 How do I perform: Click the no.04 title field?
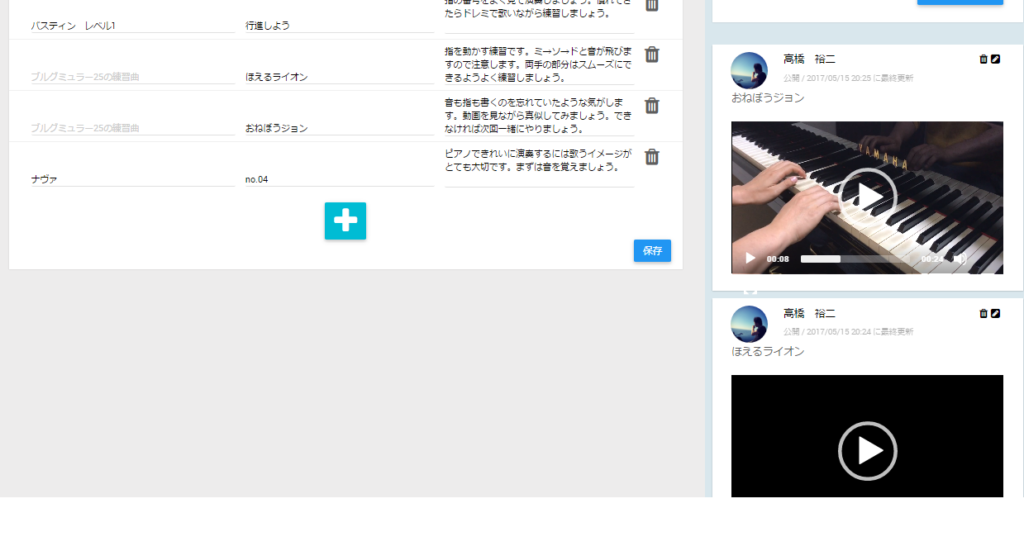[x=338, y=179]
